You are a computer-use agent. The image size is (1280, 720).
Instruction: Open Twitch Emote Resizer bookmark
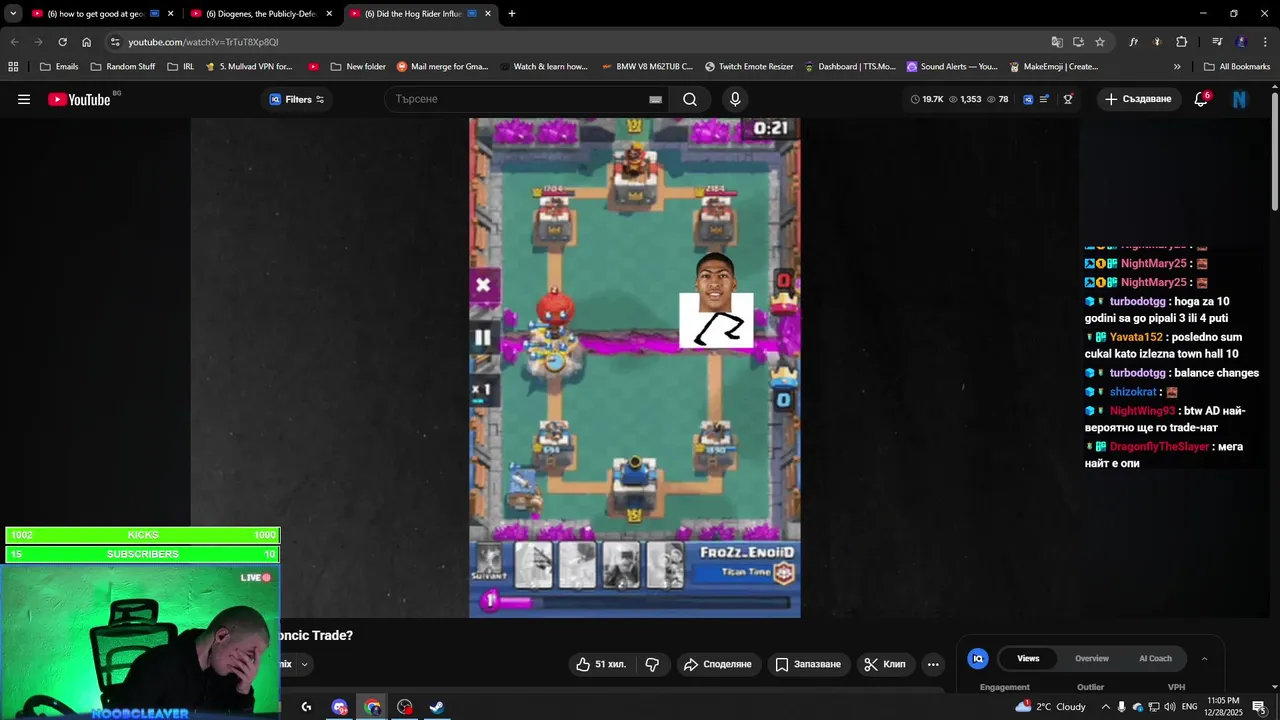pos(748,67)
